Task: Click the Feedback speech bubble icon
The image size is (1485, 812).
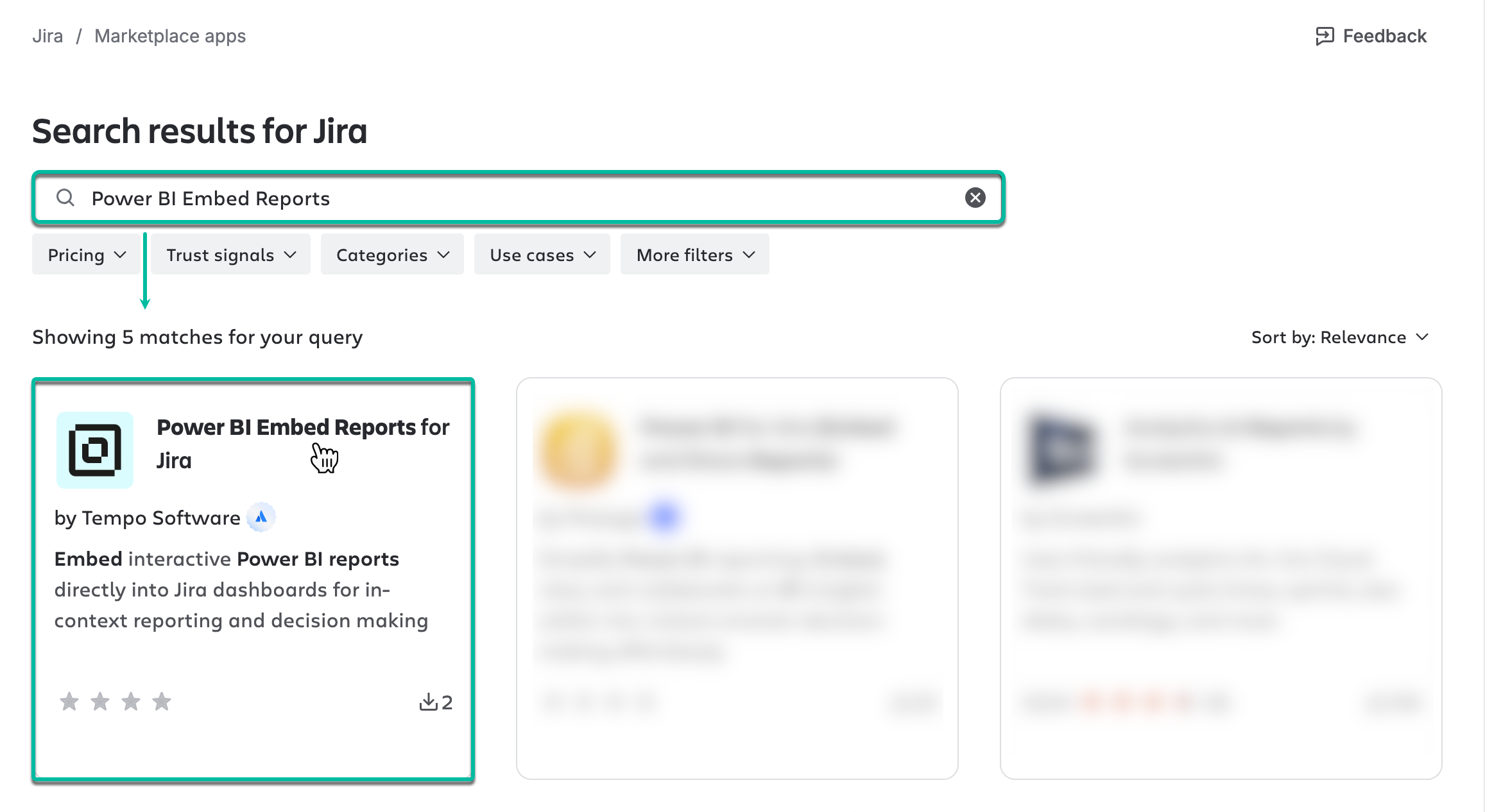Action: (1325, 36)
